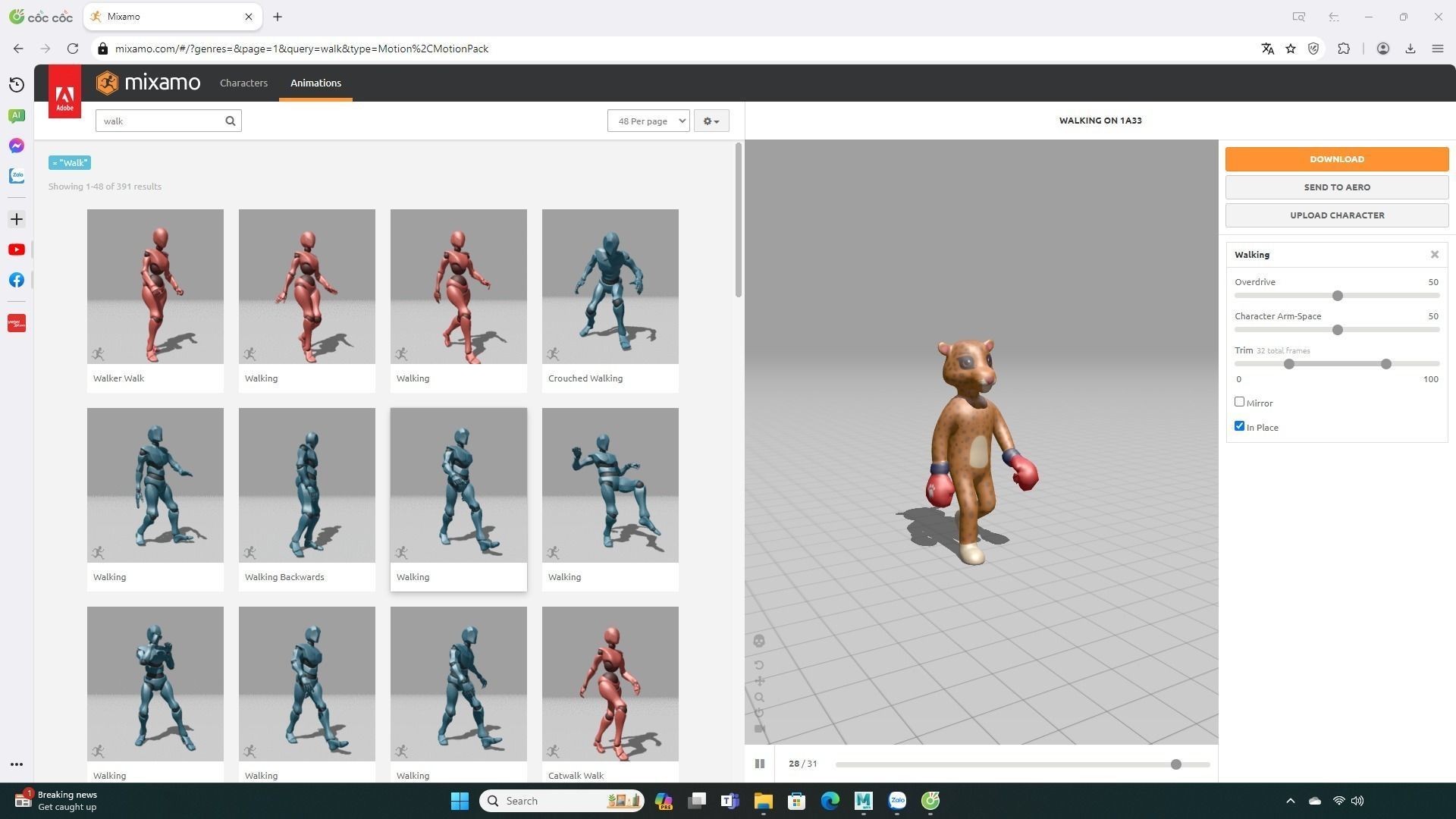Viewport: 1456px width, 819px height.
Task: Open Zalo from the browser sidebar
Action: tap(17, 176)
